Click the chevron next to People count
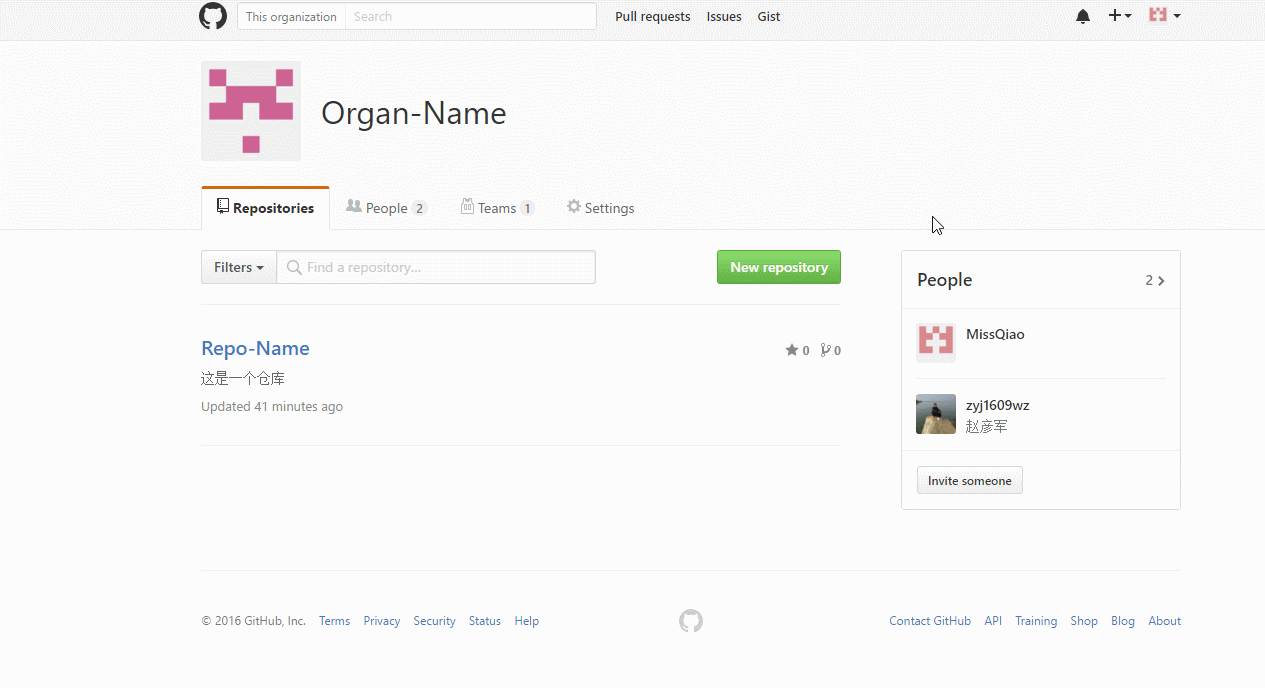The image size is (1265, 688). 1161,281
